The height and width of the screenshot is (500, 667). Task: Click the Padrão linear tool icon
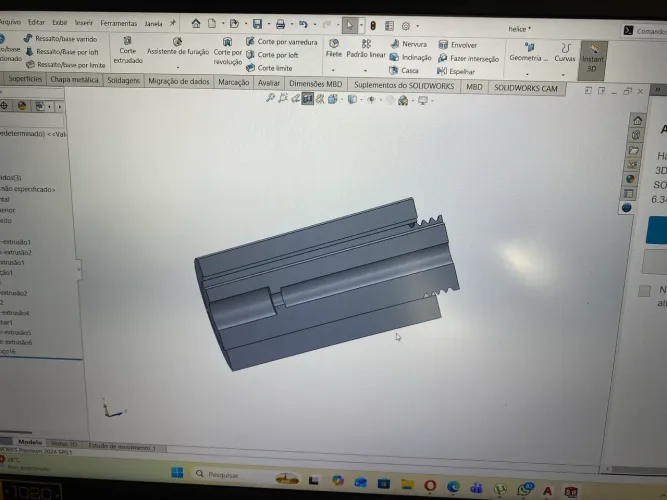coord(366,49)
